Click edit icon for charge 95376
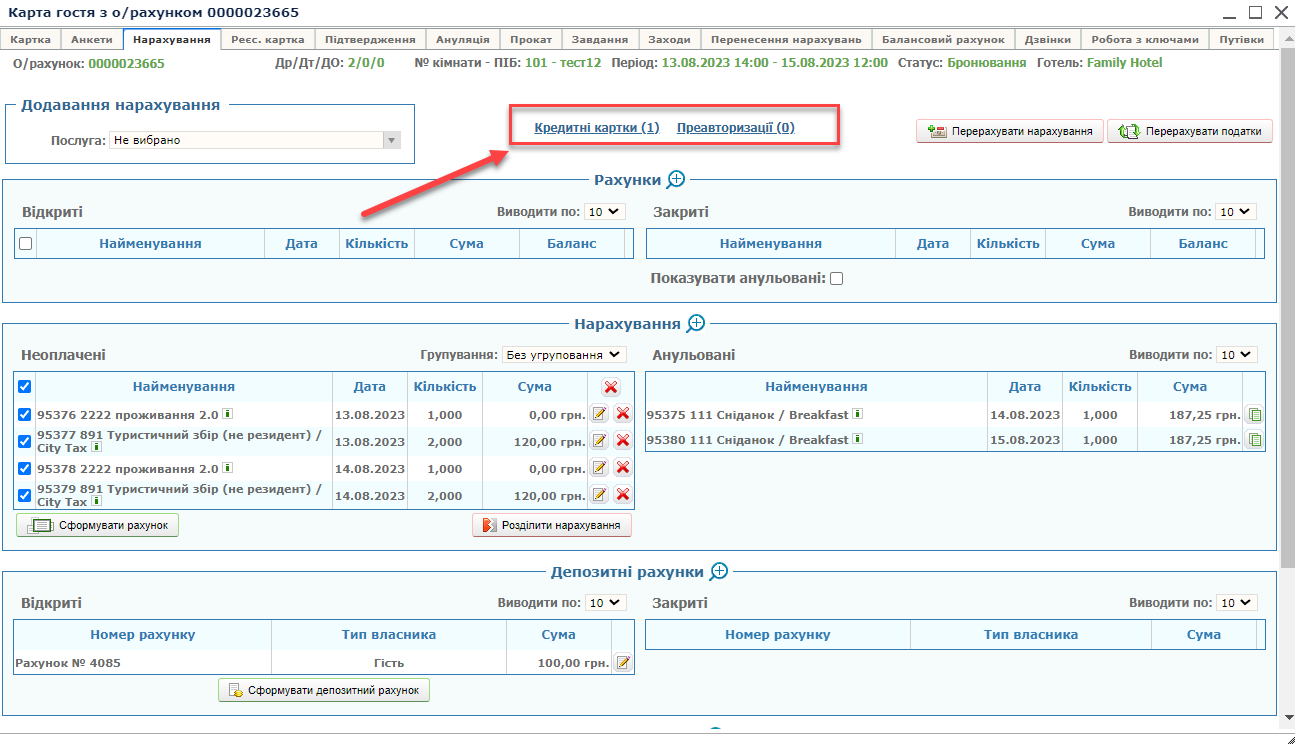This screenshot has width=1295, height=747. 599,414
